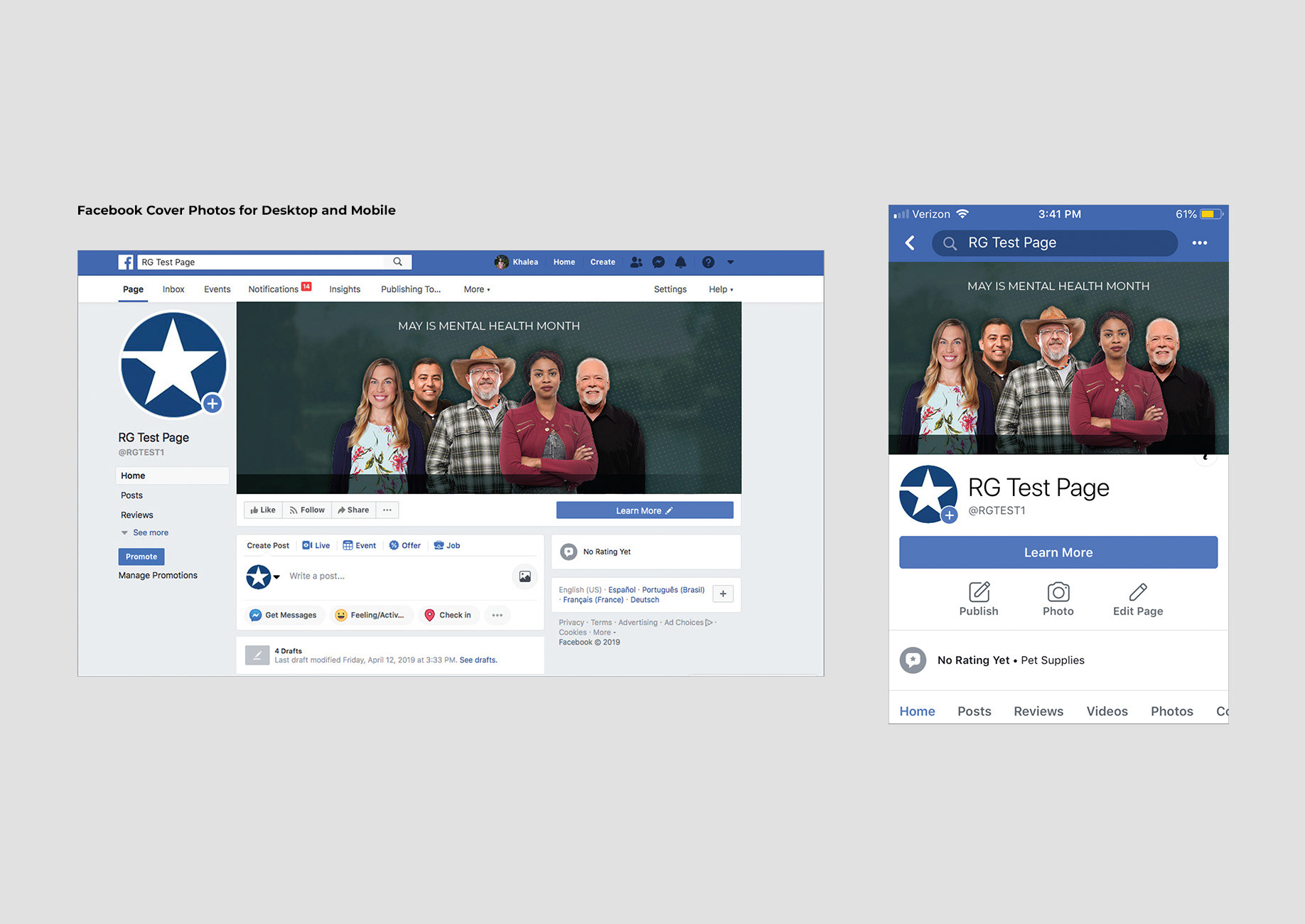This screenshot has height=924, width=1305.
Task: Tap the mobile Reviews tab
Action: point(1038,711)
